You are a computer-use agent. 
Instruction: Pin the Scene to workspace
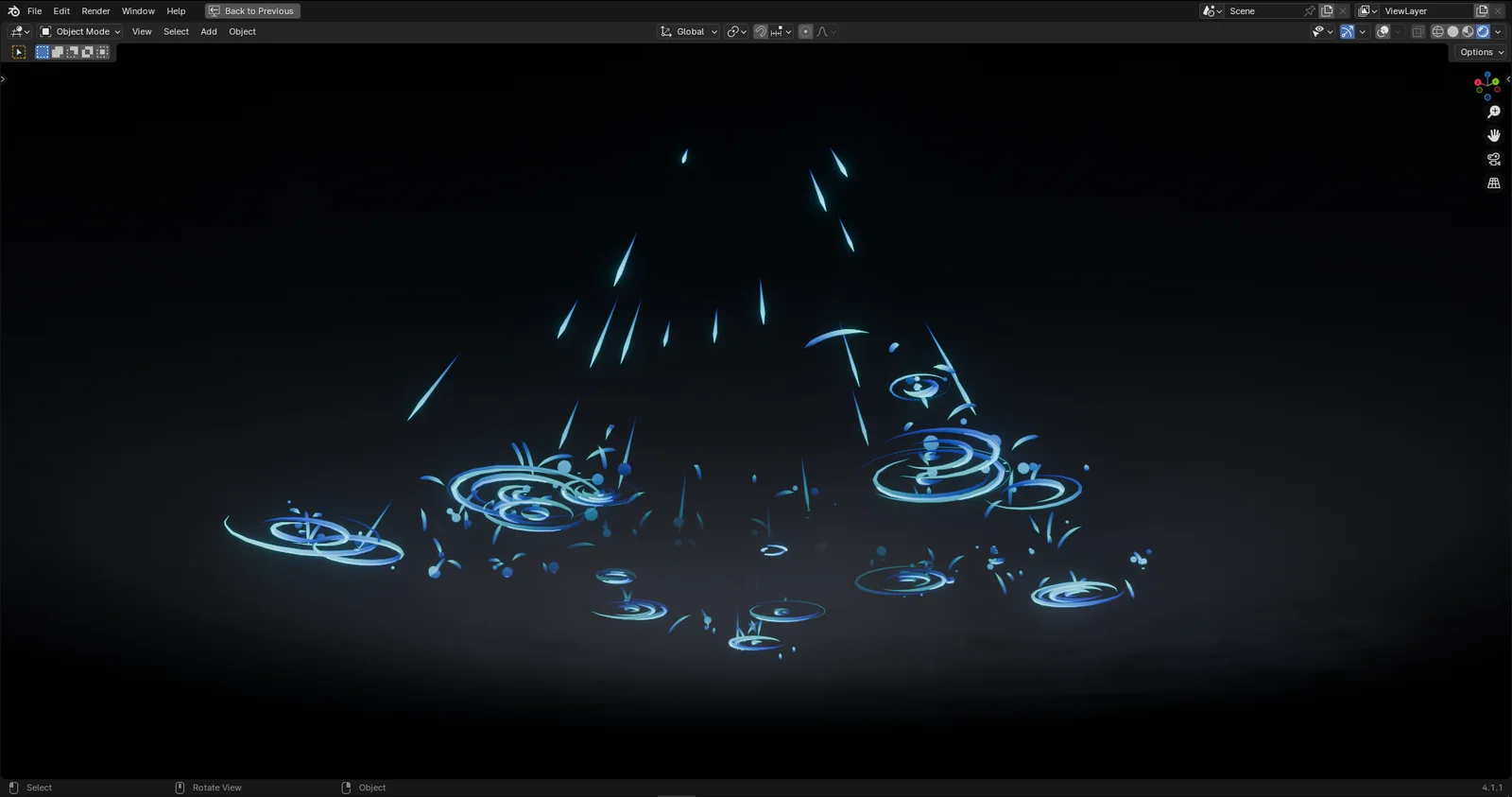pos(1310,11)
